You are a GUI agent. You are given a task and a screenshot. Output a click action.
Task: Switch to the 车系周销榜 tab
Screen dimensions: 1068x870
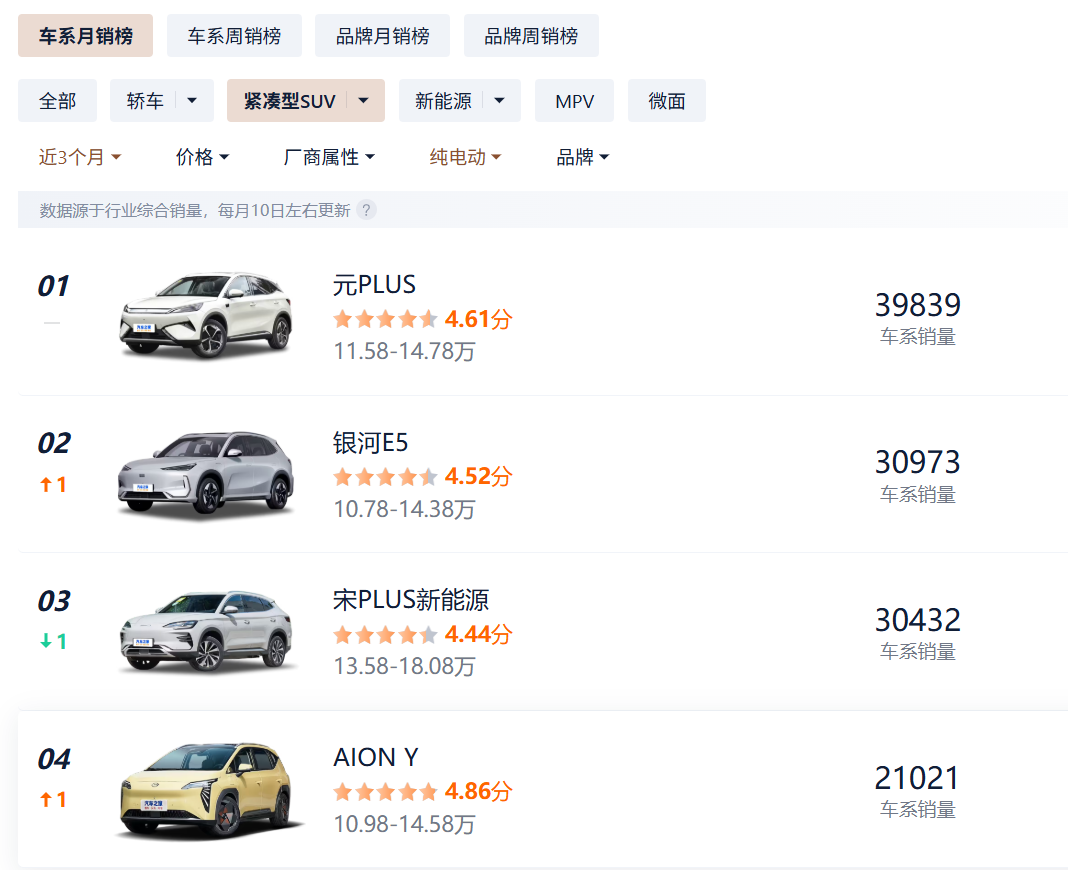[x=234, y=35]
